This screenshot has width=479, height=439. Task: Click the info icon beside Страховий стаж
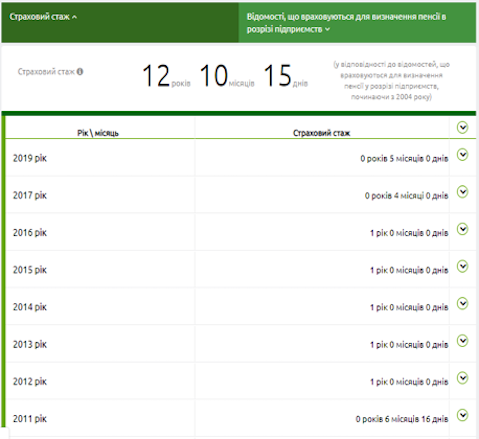coord(80,72)
